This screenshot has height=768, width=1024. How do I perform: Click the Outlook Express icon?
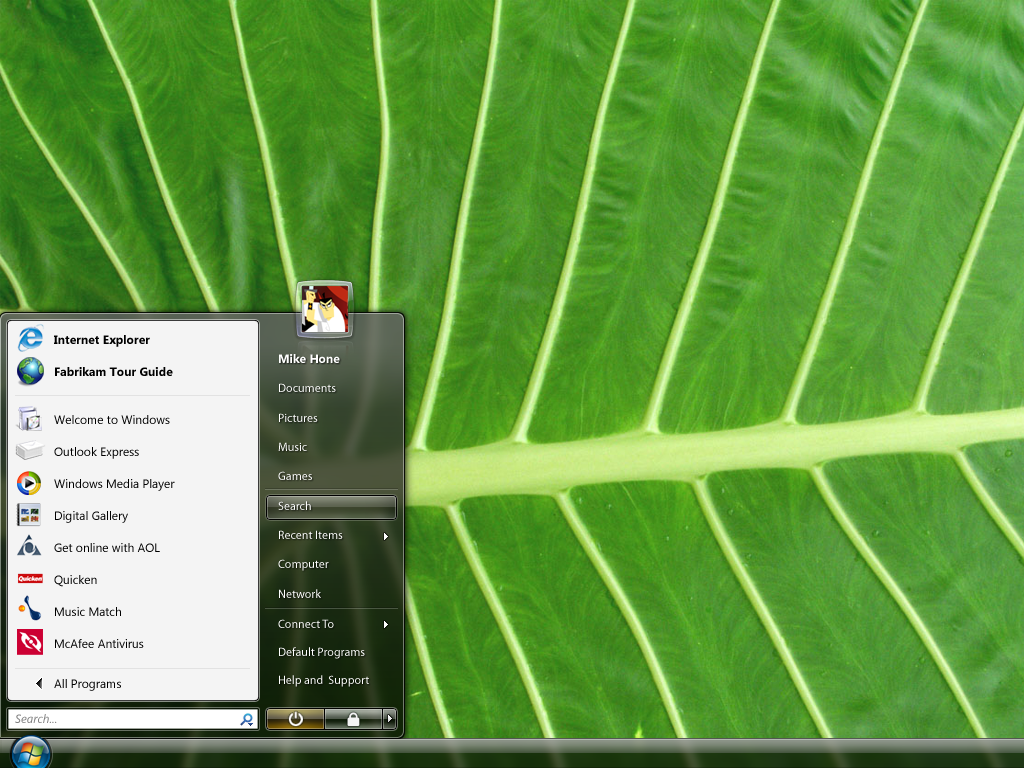(x=29, y=451)
